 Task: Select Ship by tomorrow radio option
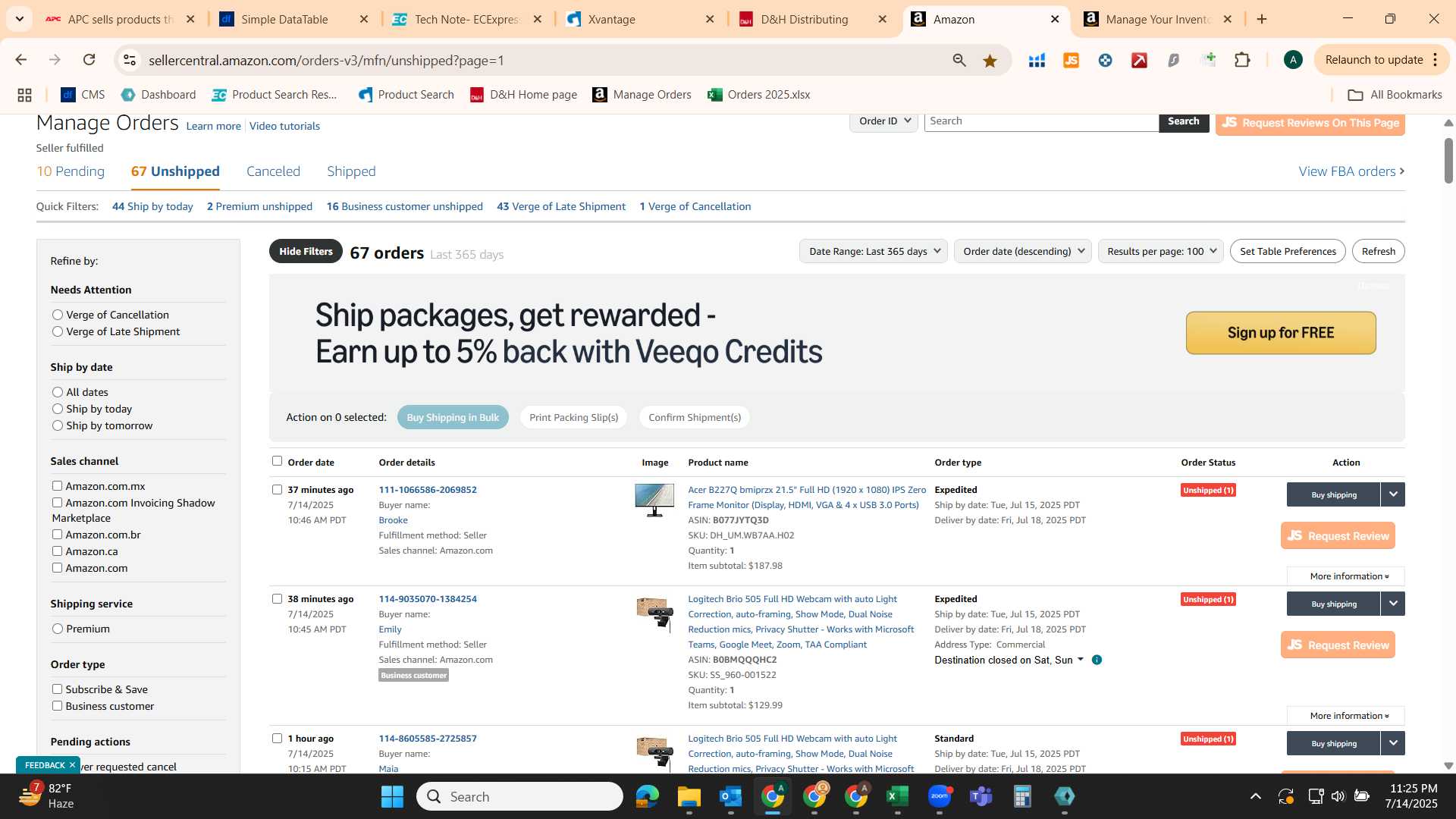[x=58, y=425]
